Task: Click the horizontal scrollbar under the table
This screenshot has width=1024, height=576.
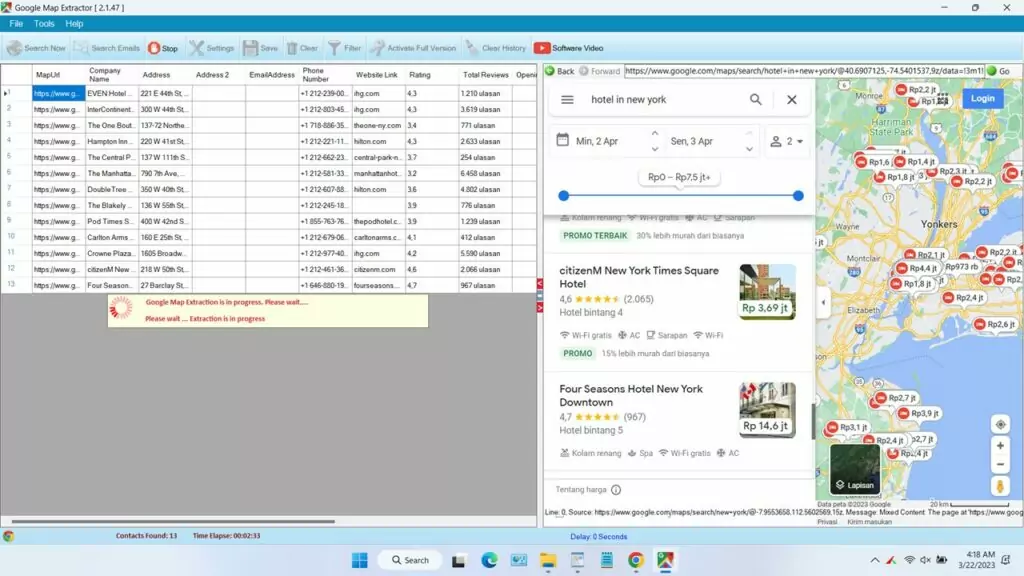Action: point(173,521)
